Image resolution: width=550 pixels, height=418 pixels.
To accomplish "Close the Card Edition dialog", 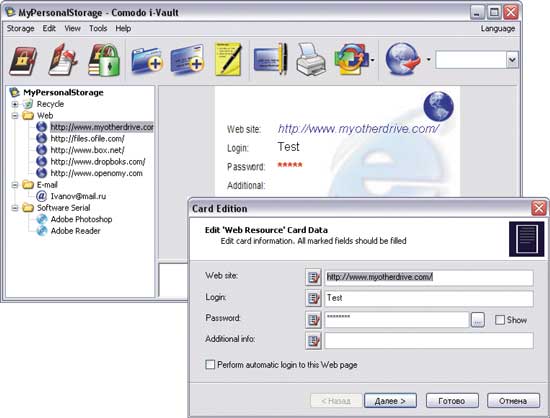I will pos(539,208).
